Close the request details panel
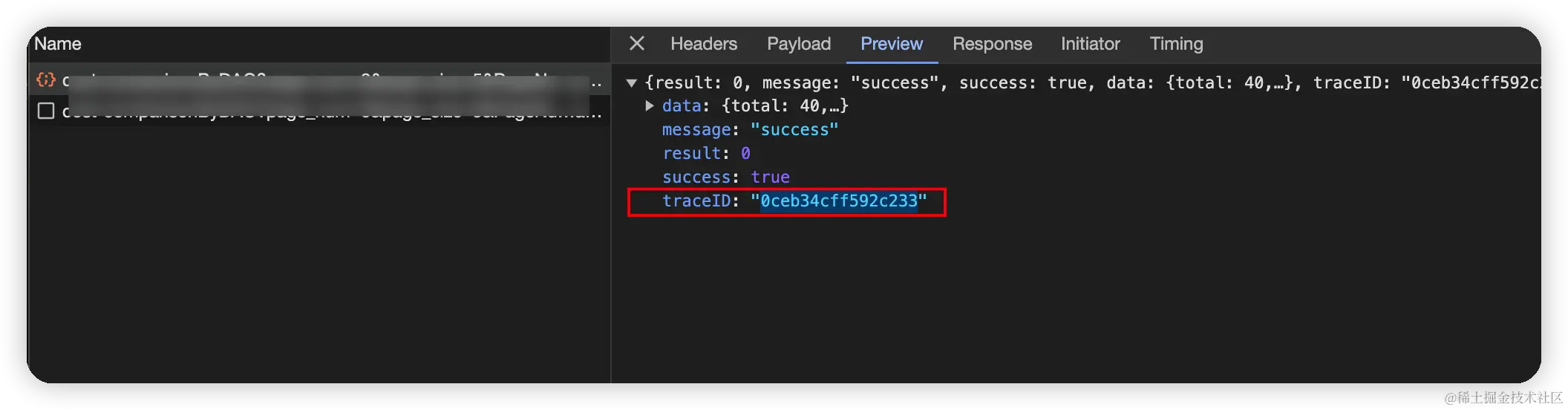This screenshot has width=1568, height=410. [636, 44]
